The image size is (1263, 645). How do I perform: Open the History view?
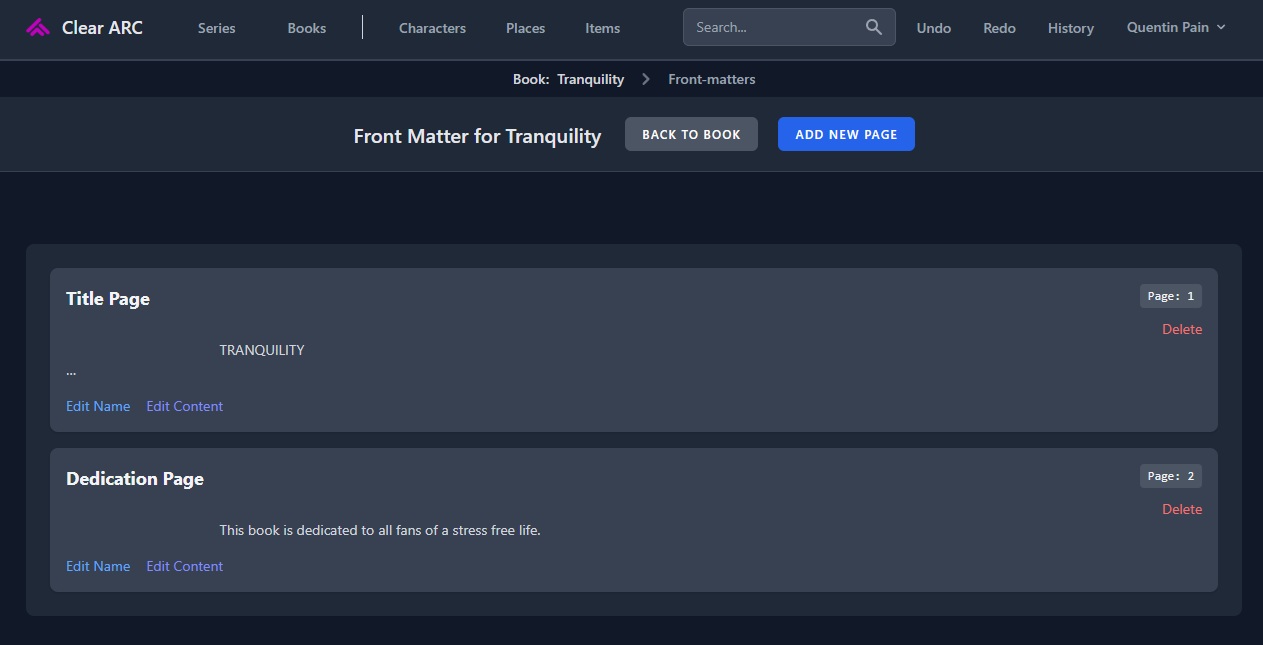1070,28
